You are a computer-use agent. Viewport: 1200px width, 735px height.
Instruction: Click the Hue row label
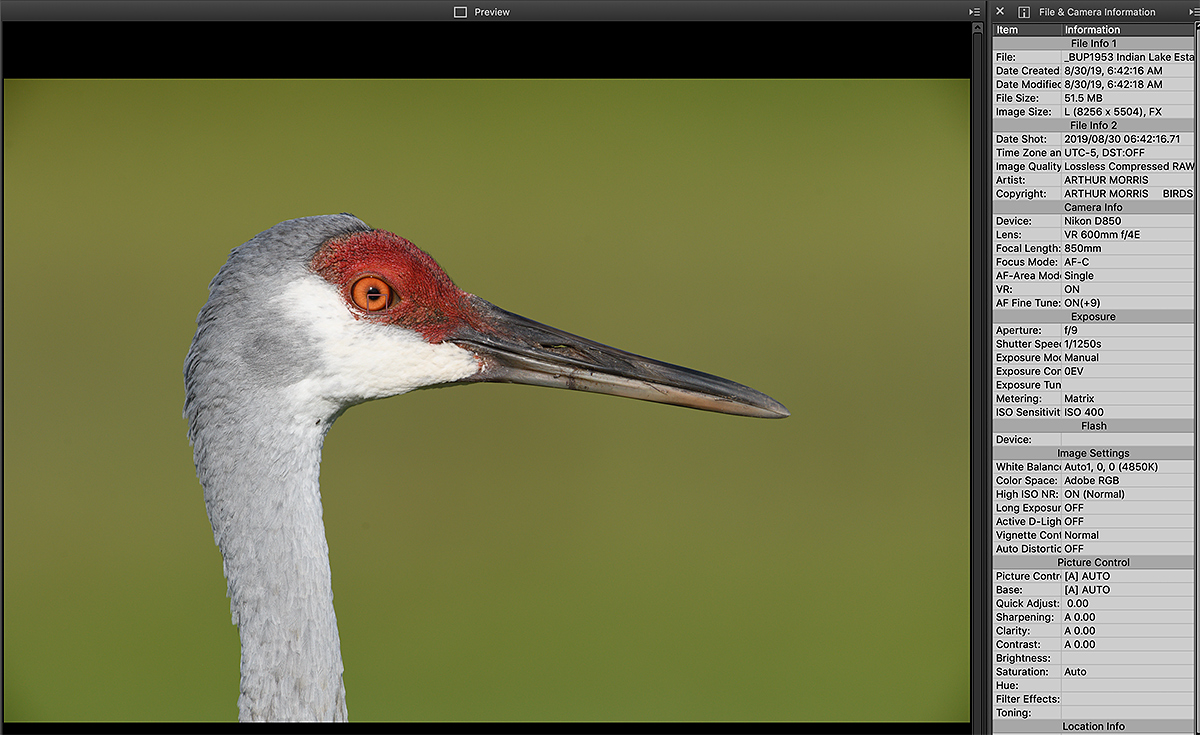point(1006,685)
